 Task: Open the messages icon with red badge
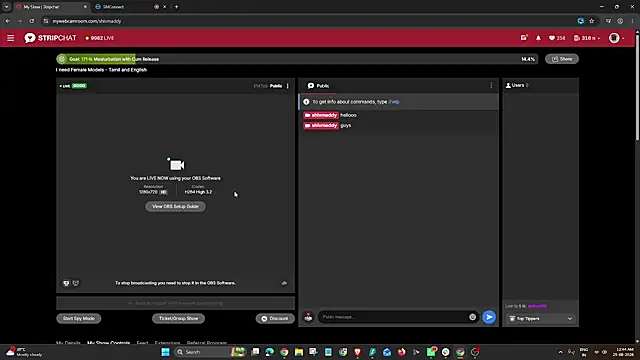click(524, 38)
